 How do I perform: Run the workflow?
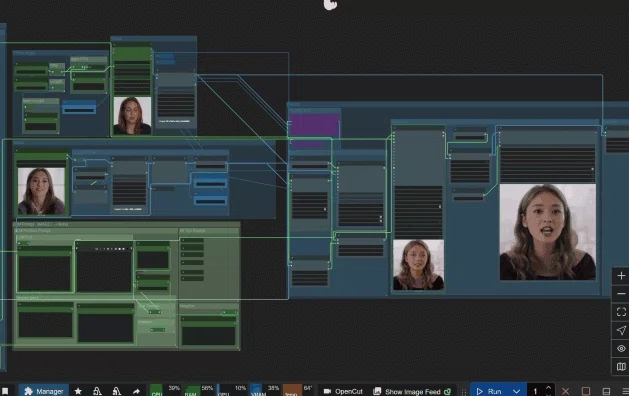point(489,391)
